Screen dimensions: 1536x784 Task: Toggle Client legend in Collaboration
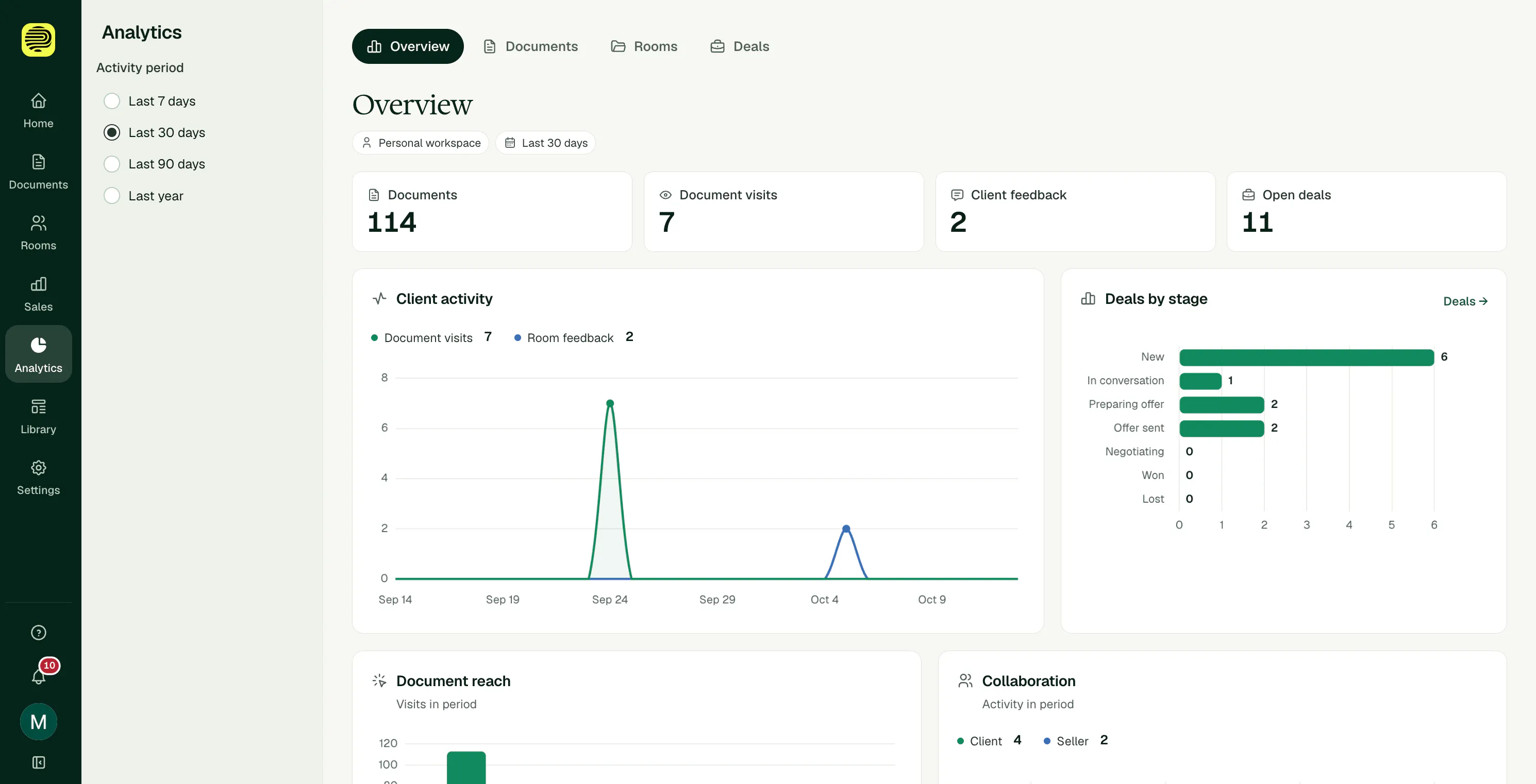click(x=989, y=741)
